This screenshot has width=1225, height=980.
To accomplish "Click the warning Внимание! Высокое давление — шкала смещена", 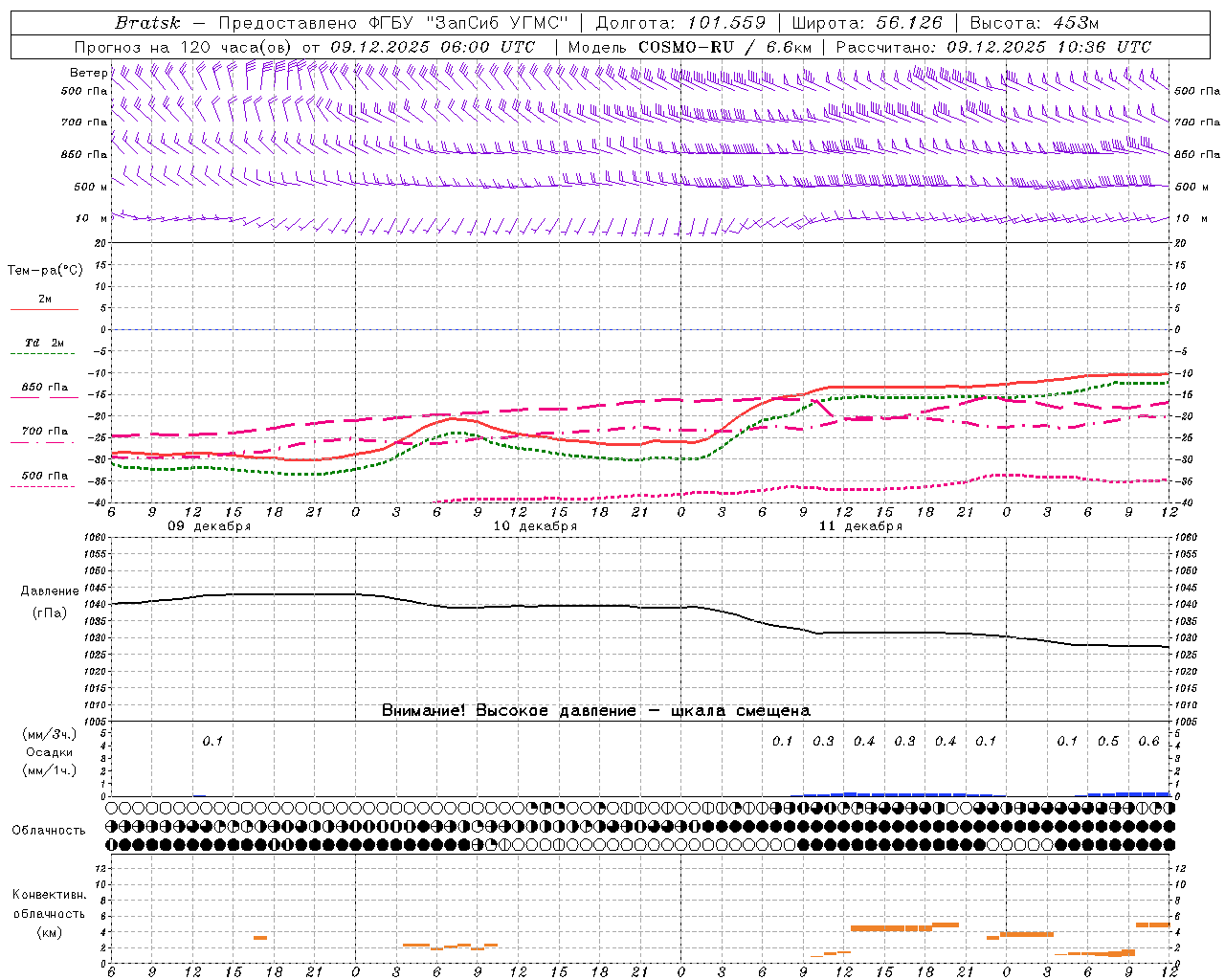I will click(x=595, y=711).
